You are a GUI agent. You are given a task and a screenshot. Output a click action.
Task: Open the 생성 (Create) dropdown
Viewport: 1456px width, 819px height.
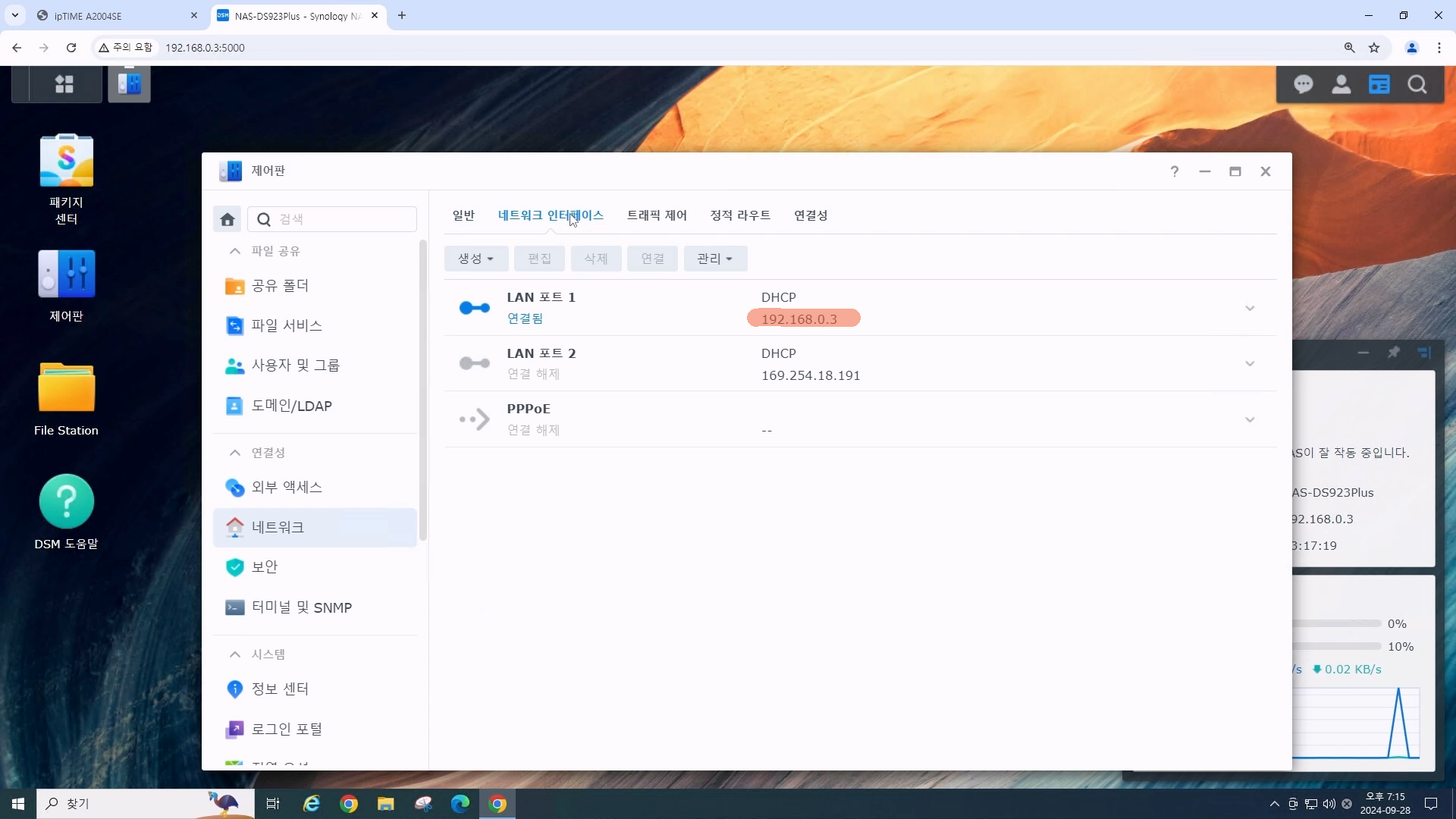[475, 259]
